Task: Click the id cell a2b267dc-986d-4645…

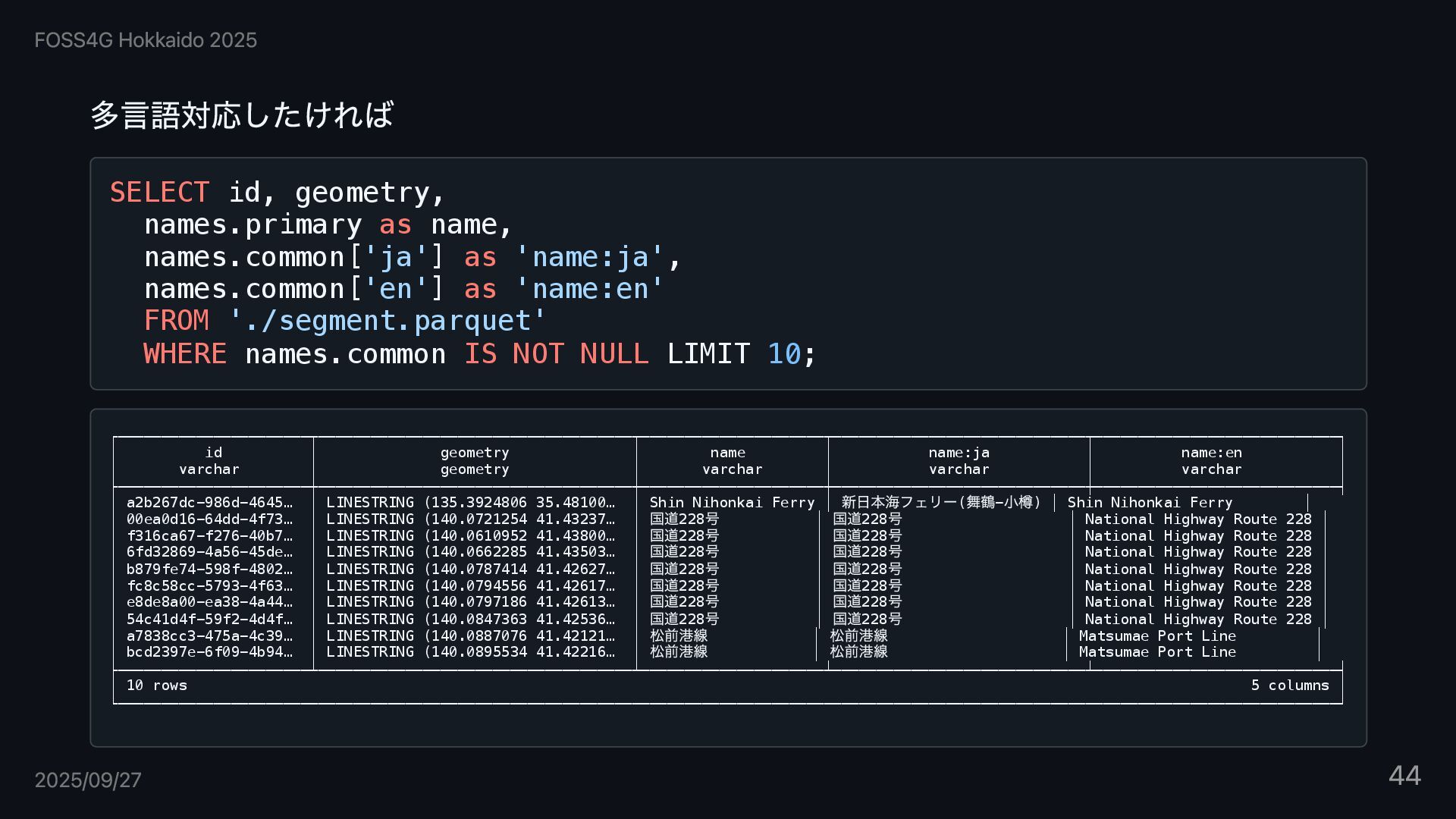Action: pos(209,502)
